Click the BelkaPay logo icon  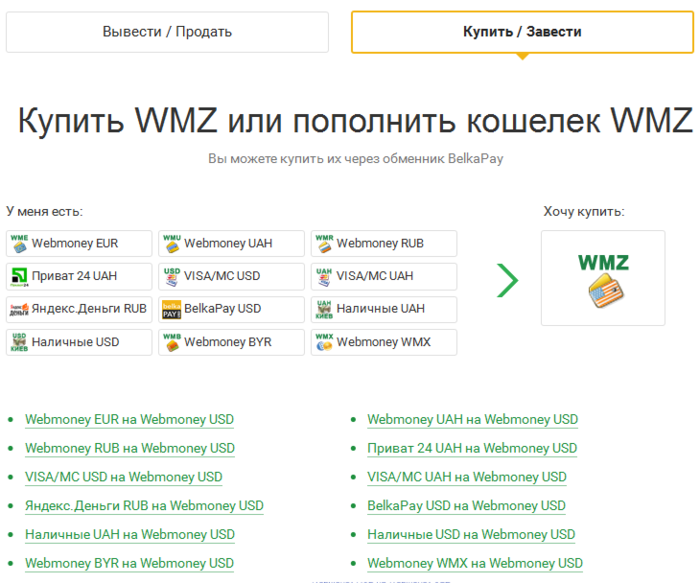tap(172, 310)
